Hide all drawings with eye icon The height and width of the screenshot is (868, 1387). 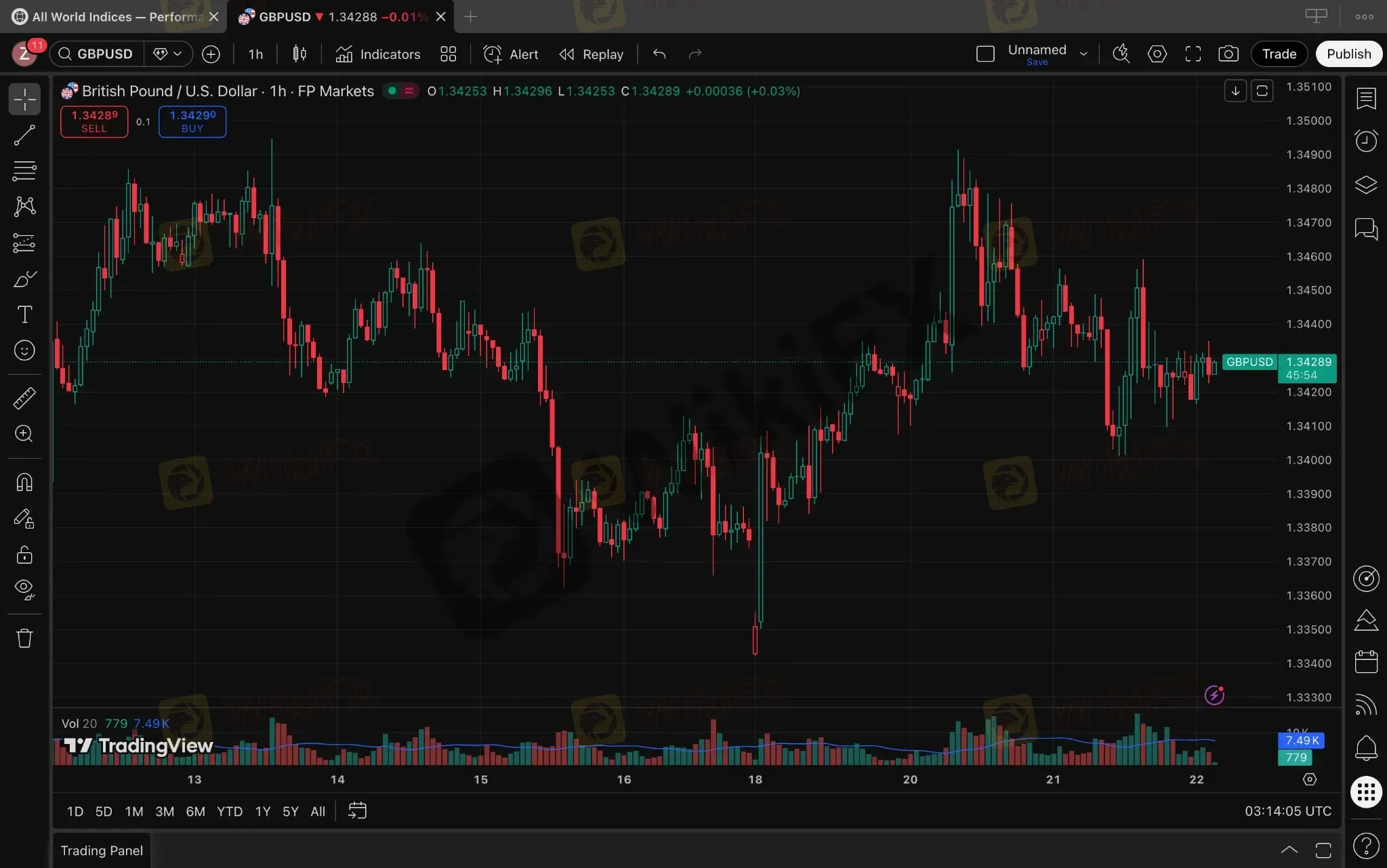click(x=24, y=589)
